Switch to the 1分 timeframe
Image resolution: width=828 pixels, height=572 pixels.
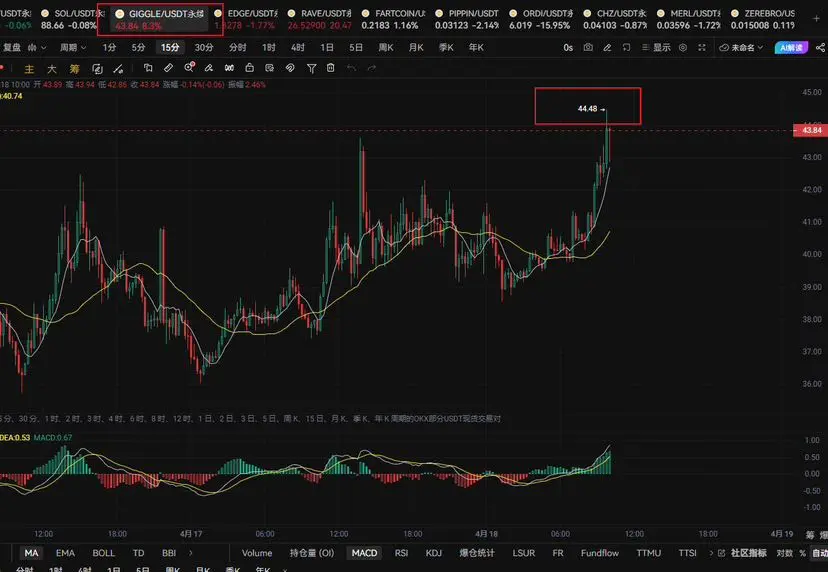click(x=109, y=48)
